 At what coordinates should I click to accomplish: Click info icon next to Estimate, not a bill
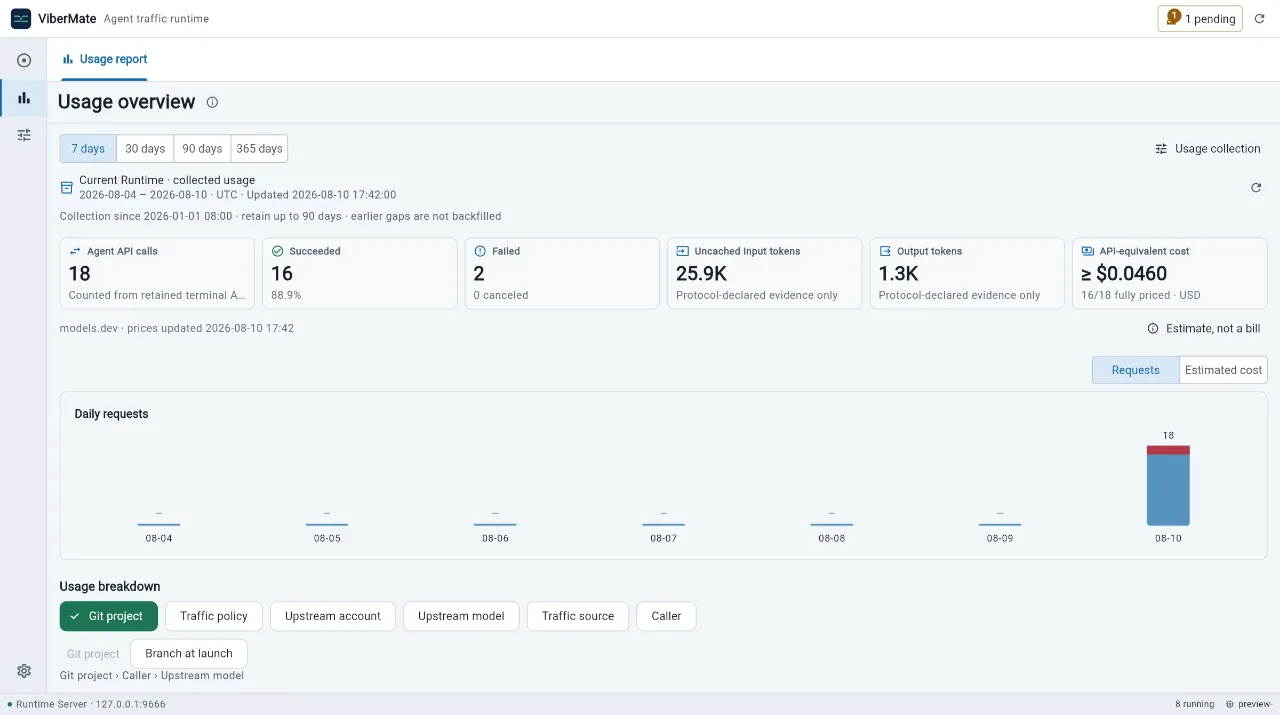(1153, 328)
